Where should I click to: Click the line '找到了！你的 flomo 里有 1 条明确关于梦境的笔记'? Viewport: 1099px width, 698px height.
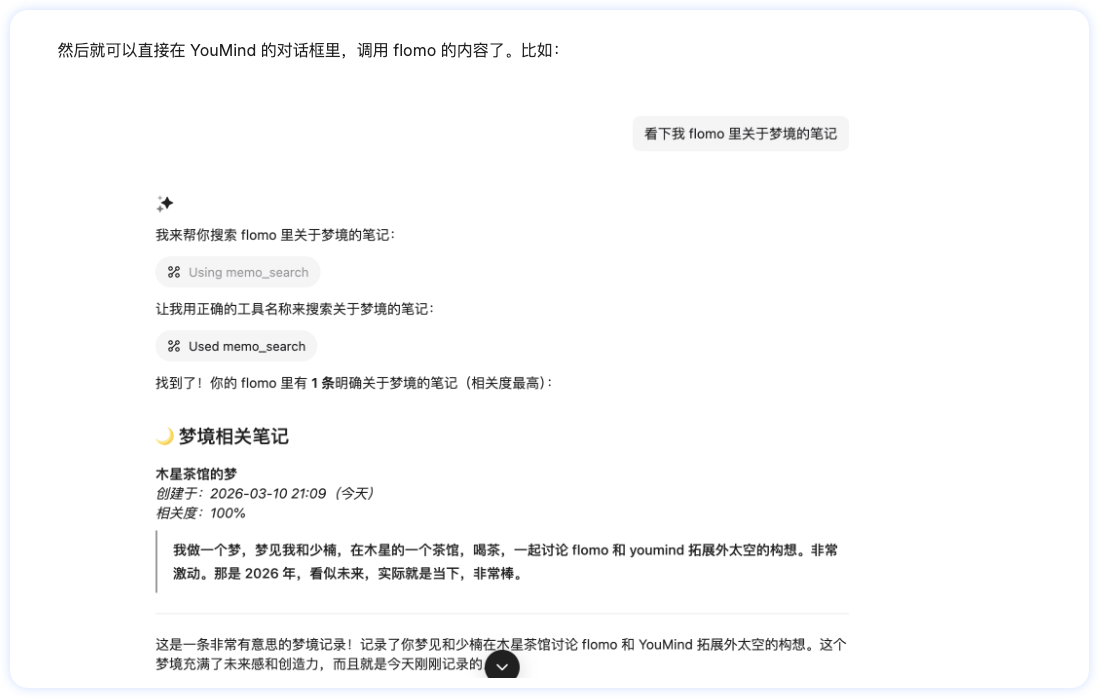(355, 383)
